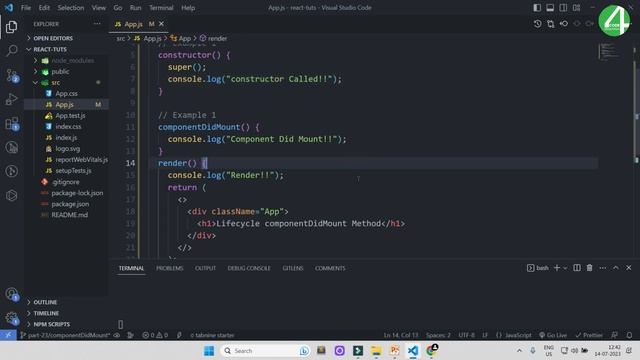Toggle the bottom panel layout icon
640x360 pixels.
tap(550, 8)
